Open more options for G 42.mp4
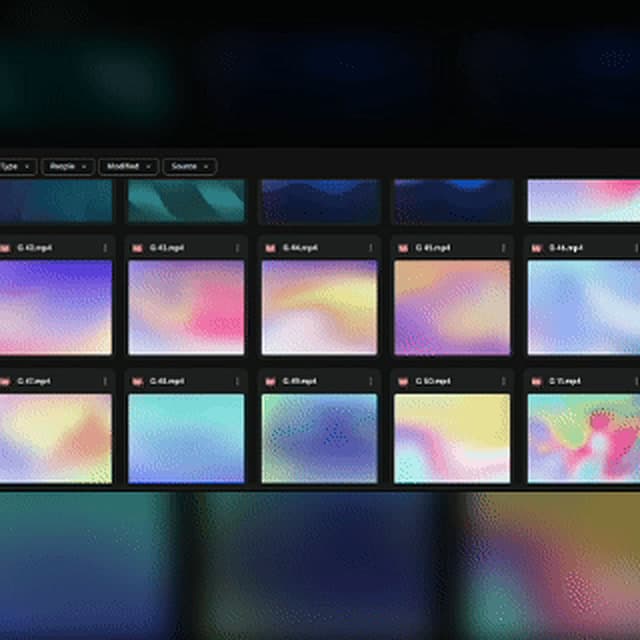The width and height of the screenshot is (640, 640). [105, 248]
